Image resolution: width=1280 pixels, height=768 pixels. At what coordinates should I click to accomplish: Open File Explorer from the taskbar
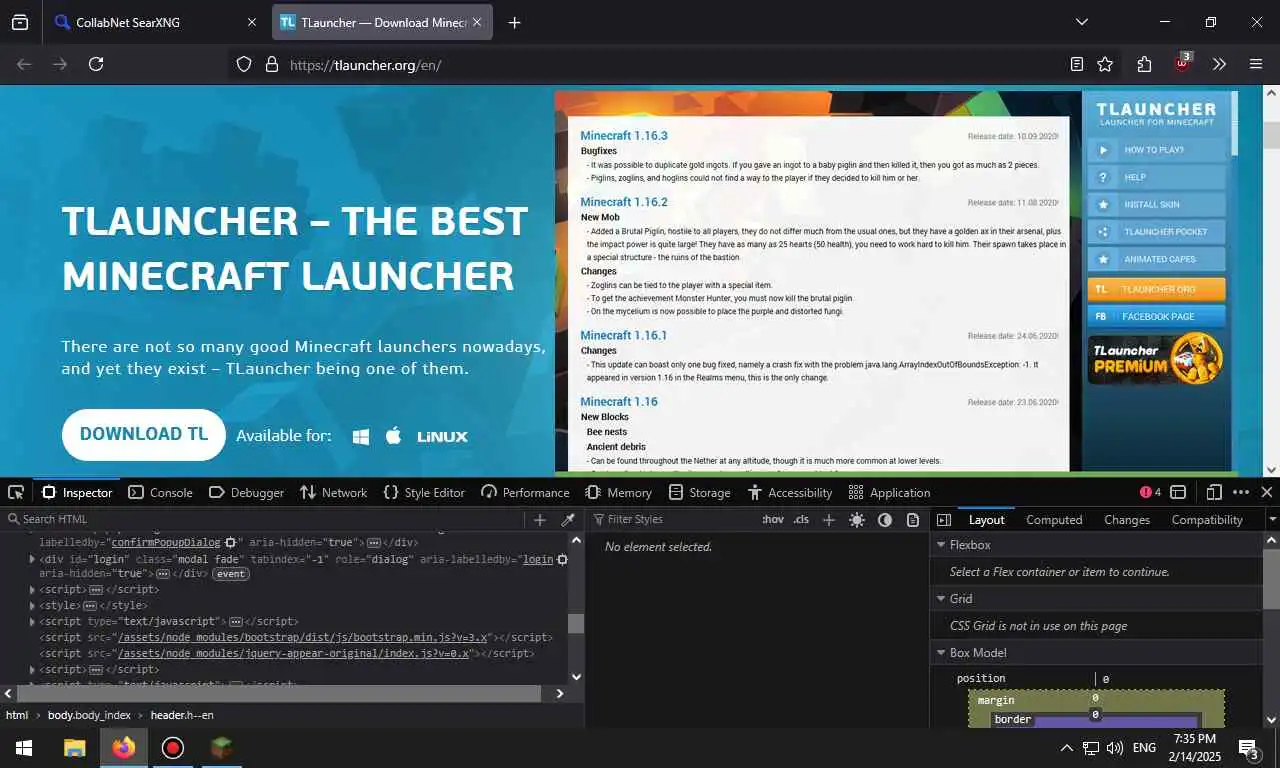pyautogui.click(x=75, y=747)
